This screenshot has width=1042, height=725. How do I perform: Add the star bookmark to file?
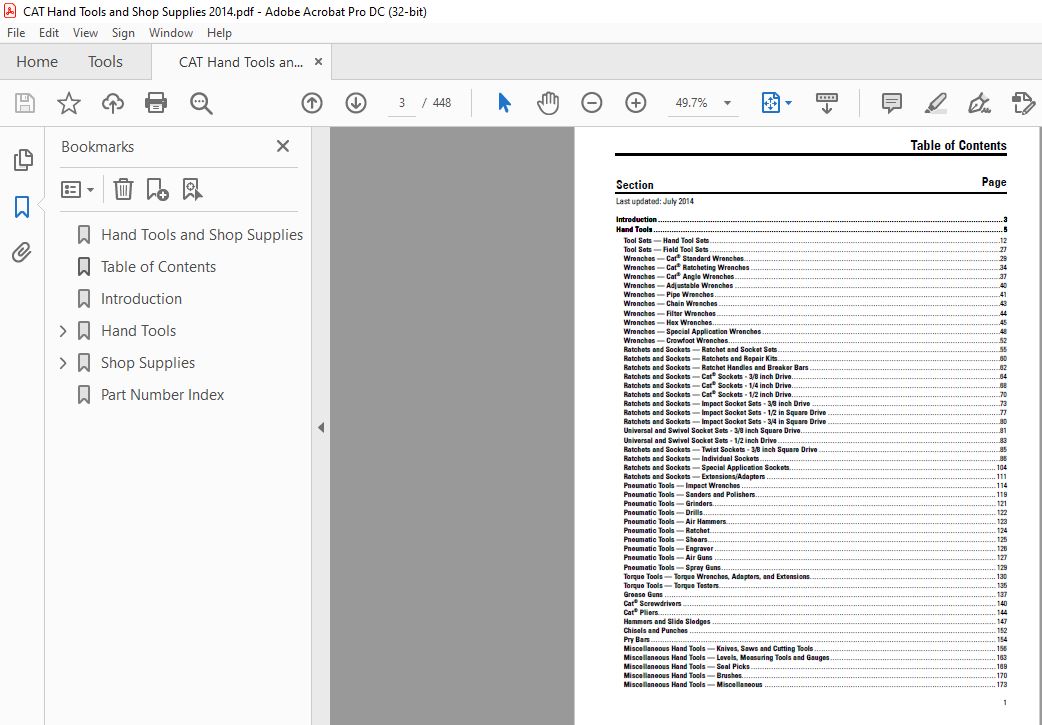click(68, 103)
